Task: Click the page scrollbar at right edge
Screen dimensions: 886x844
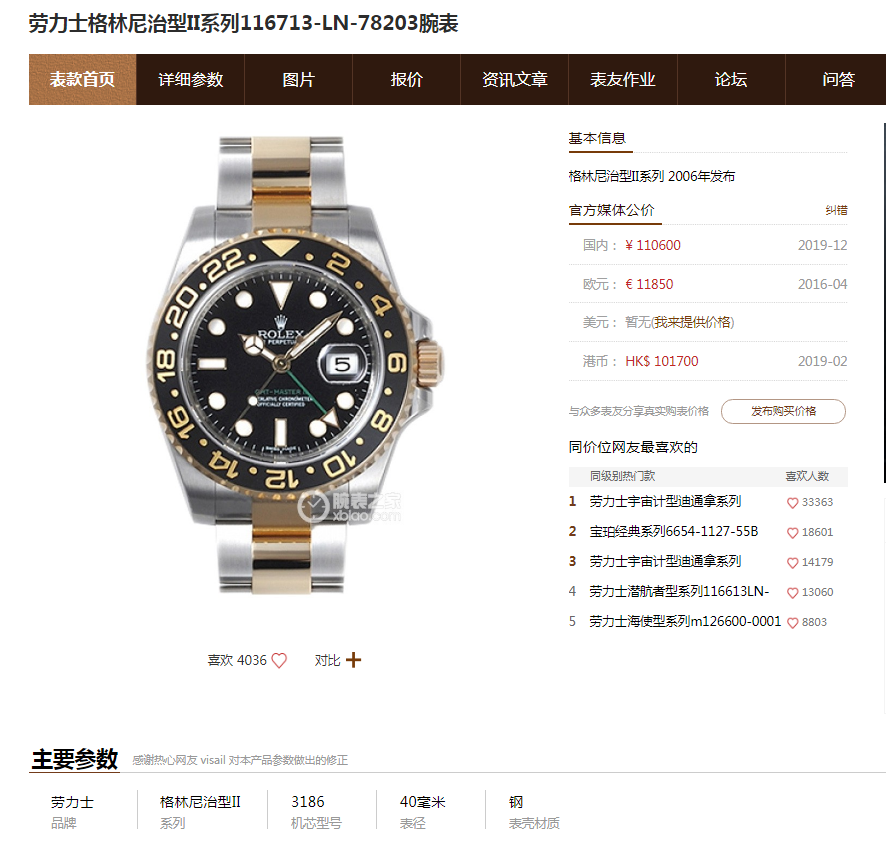Action: pyautogui.click(x=884, y=303)
